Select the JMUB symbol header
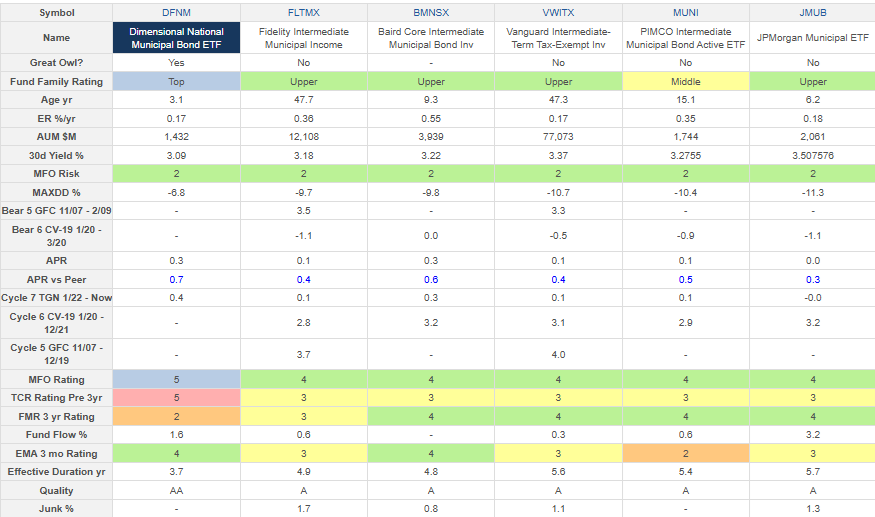The image size is (875, 517). pyautogui.click(x=811, y=12)
